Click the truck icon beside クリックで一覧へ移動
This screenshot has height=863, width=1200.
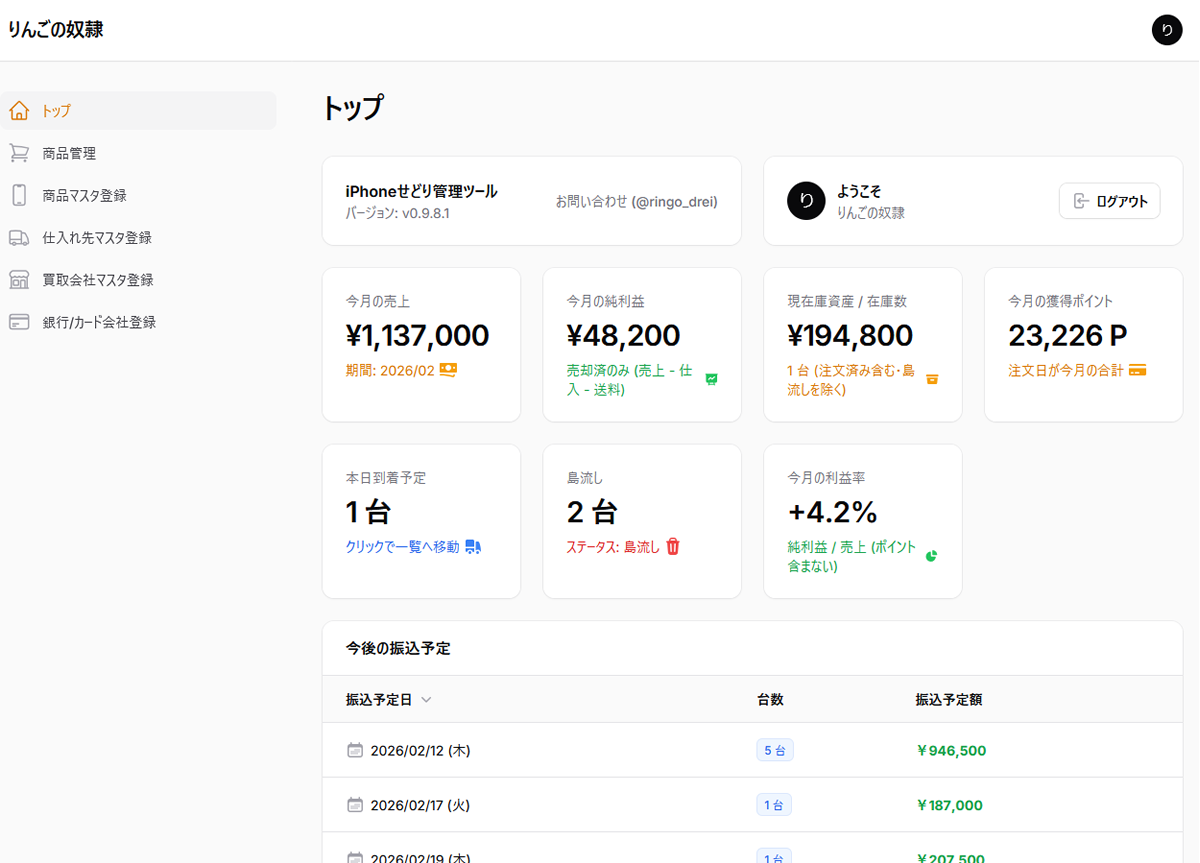[x=474, y=546]
